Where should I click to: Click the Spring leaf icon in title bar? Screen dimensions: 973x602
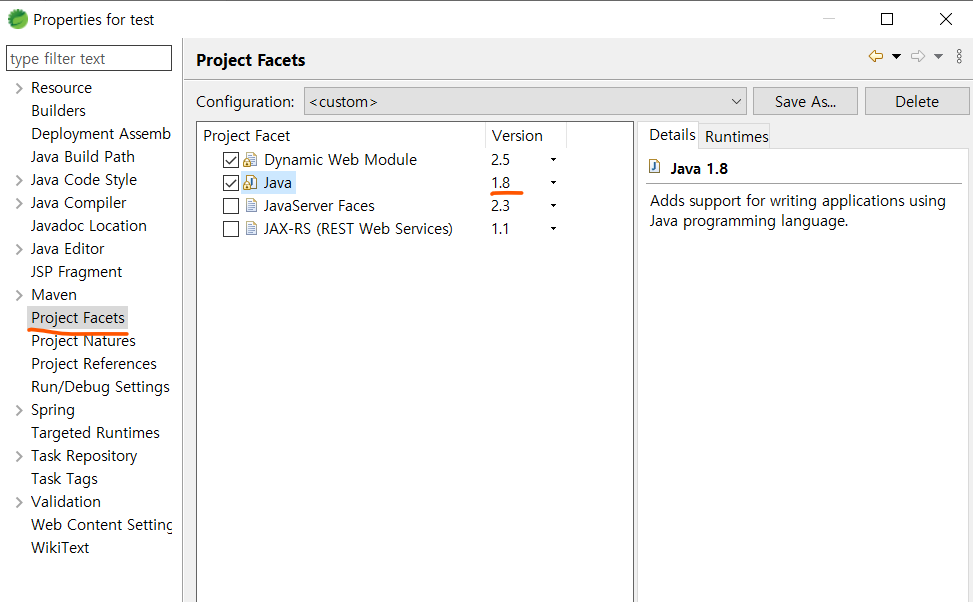(x=17, y=19)
